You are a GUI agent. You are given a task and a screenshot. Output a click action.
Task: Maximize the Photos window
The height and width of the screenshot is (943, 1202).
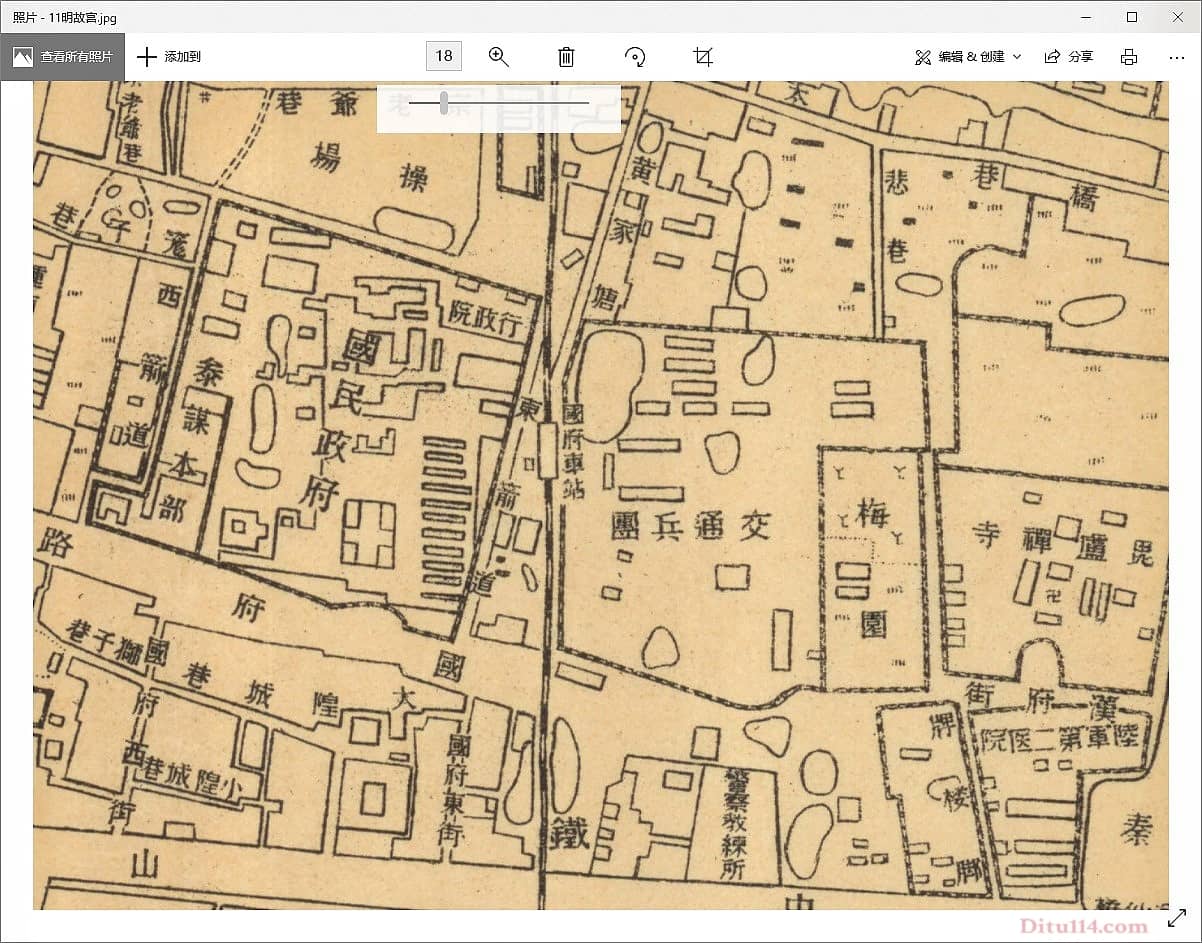point(1132,17)
